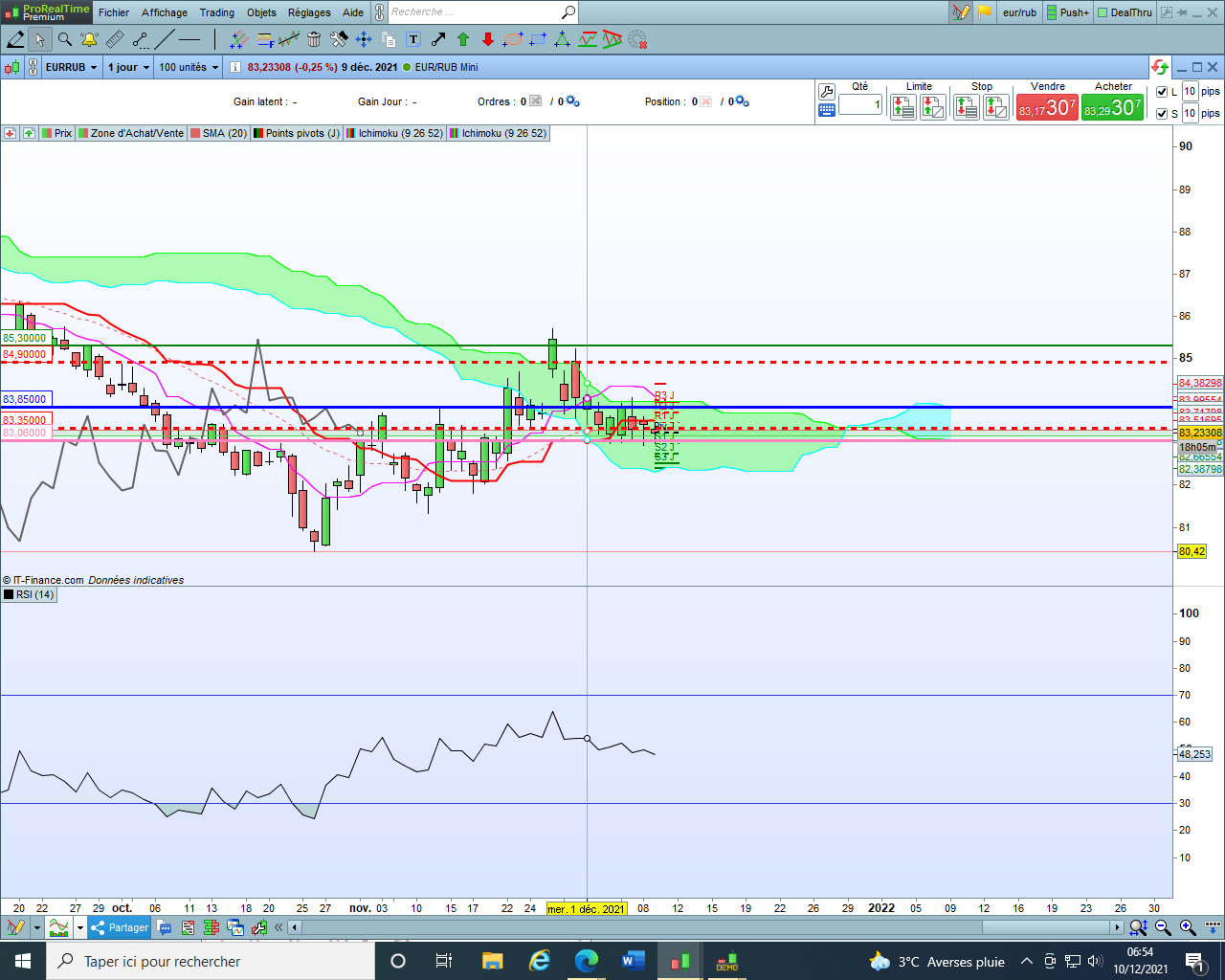This screenshot has width=1225, height=980.
Task: Select the ruler measuring tool
Action: [x=115, y=39]
